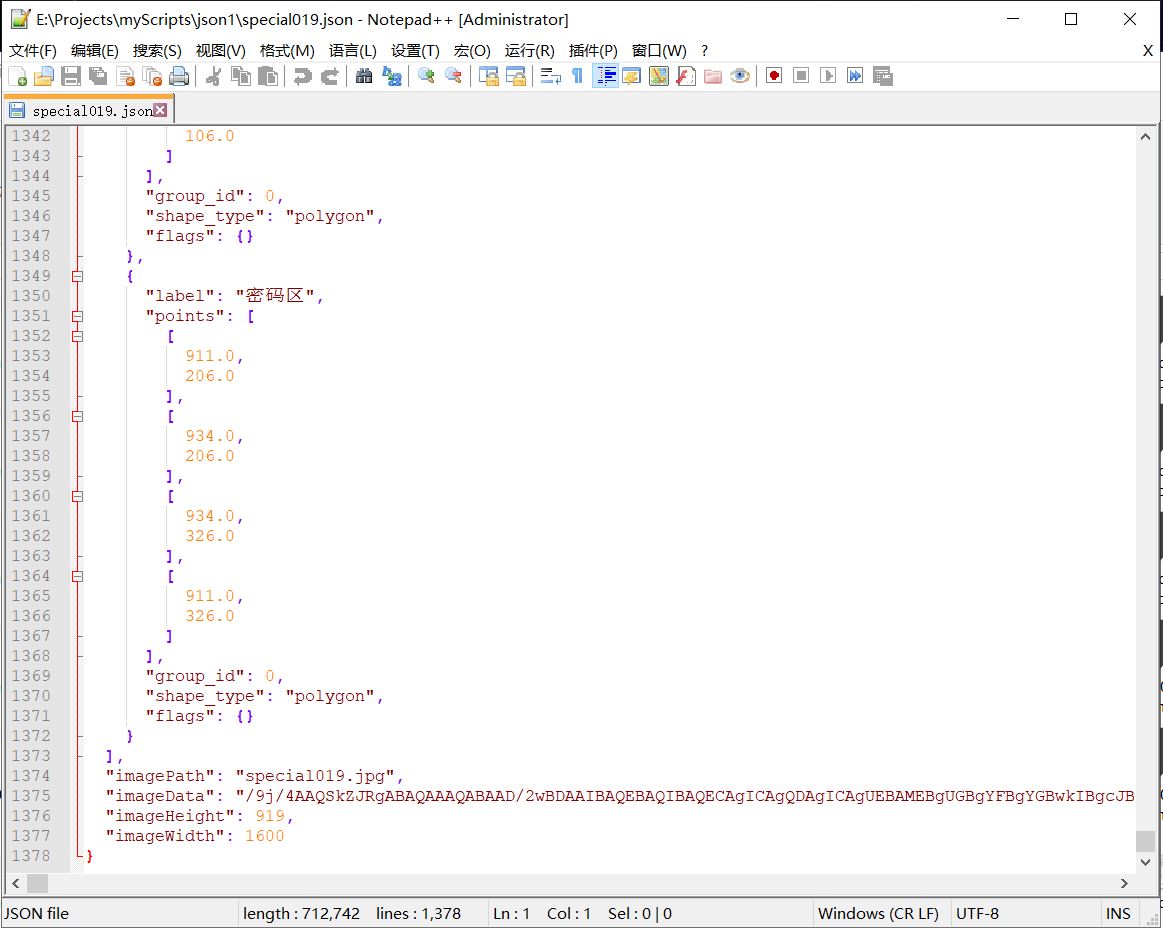Select the special019.json document tab
The width and height of the screenshot is (1163, 929).
click(85, 111)
